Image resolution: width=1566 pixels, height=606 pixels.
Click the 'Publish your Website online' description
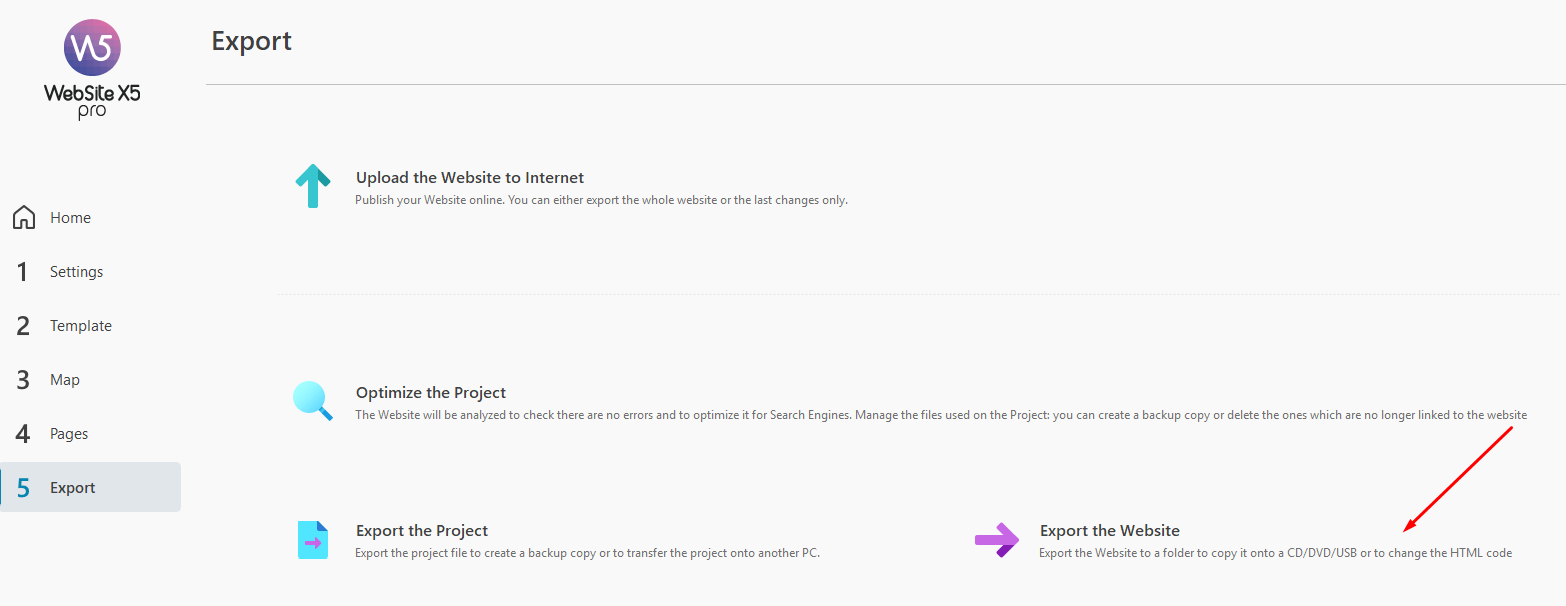point(601,200)
